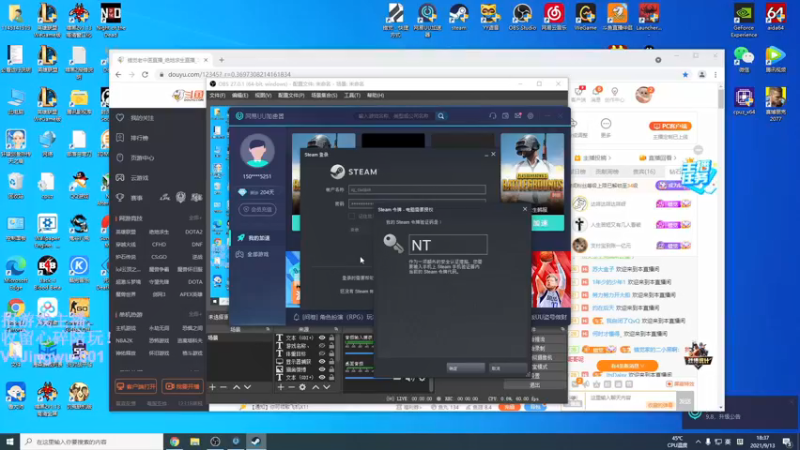
Task: Click the key icon in Steam Guard dialog
Action: [393, 243]
